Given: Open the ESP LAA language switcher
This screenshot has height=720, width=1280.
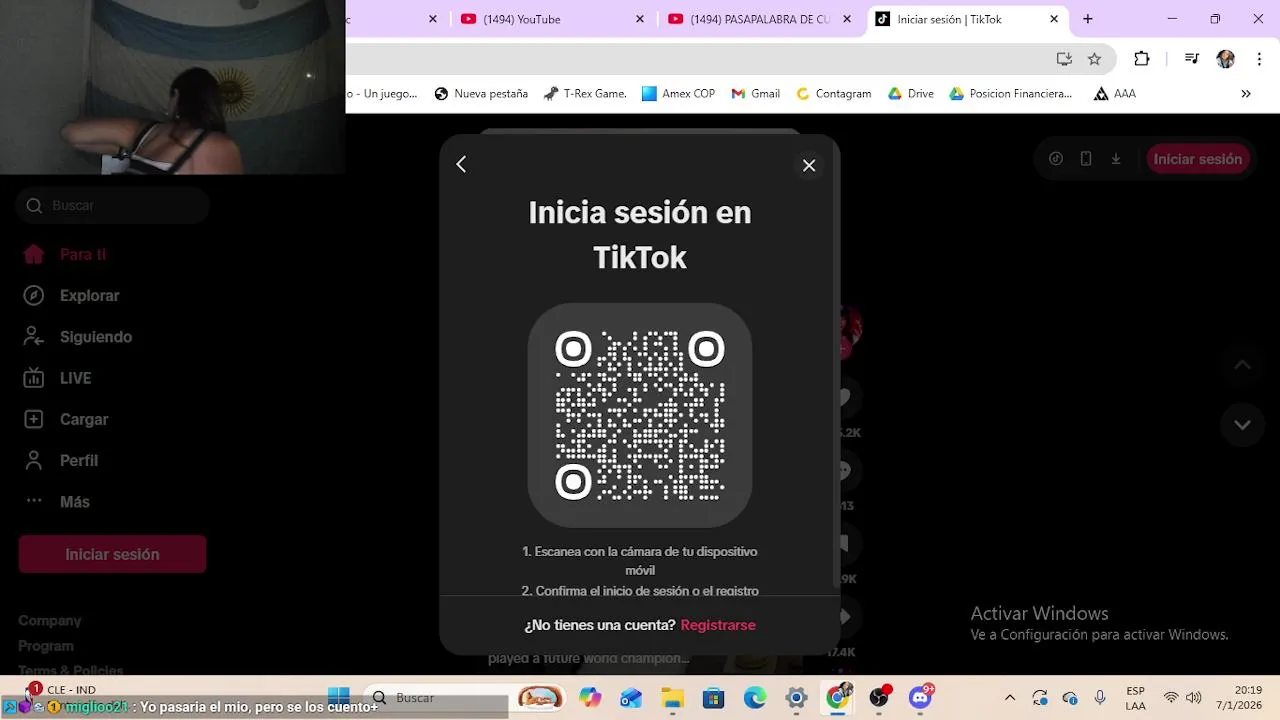Looking at the screenshot, I should pos(1135,698).
